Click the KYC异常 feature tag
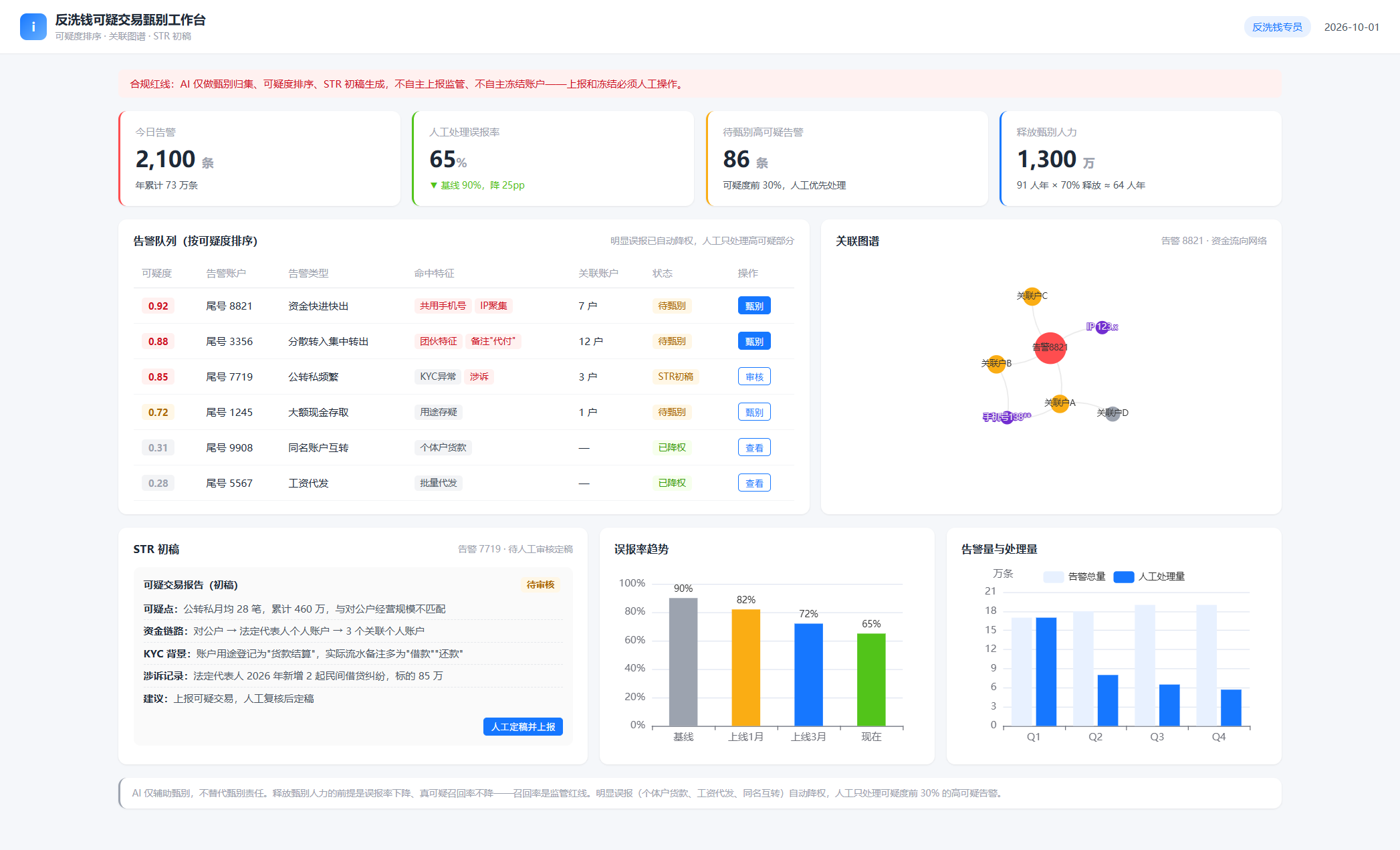This screenshot has height=850, width=1400. [438, 377]
